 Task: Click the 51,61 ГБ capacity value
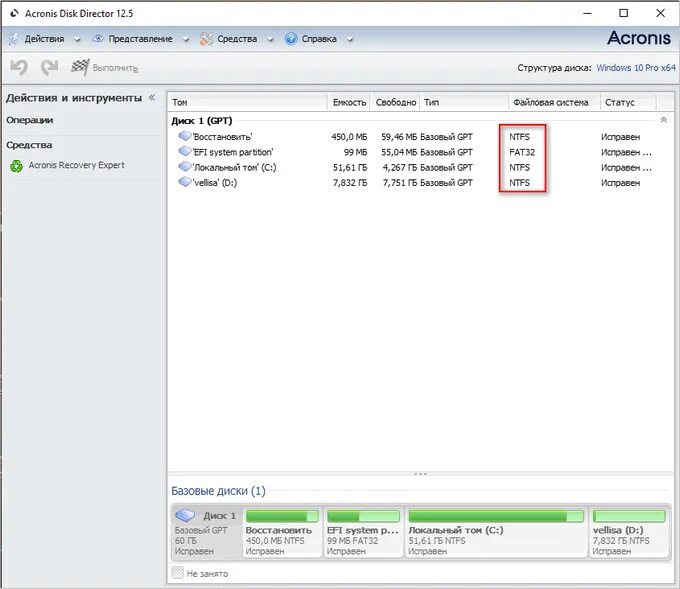pos(350,167)
